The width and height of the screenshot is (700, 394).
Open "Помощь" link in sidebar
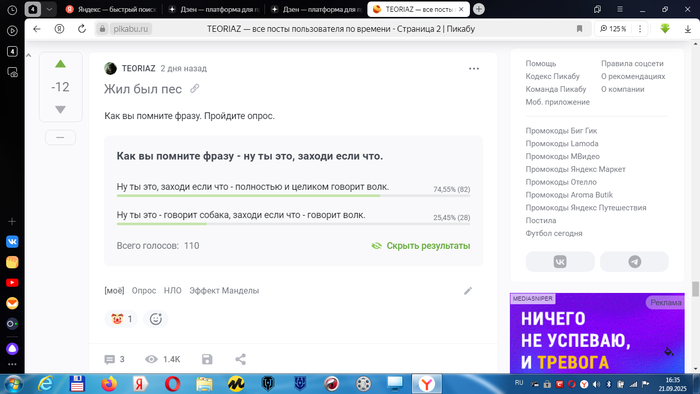pos(541,63)
